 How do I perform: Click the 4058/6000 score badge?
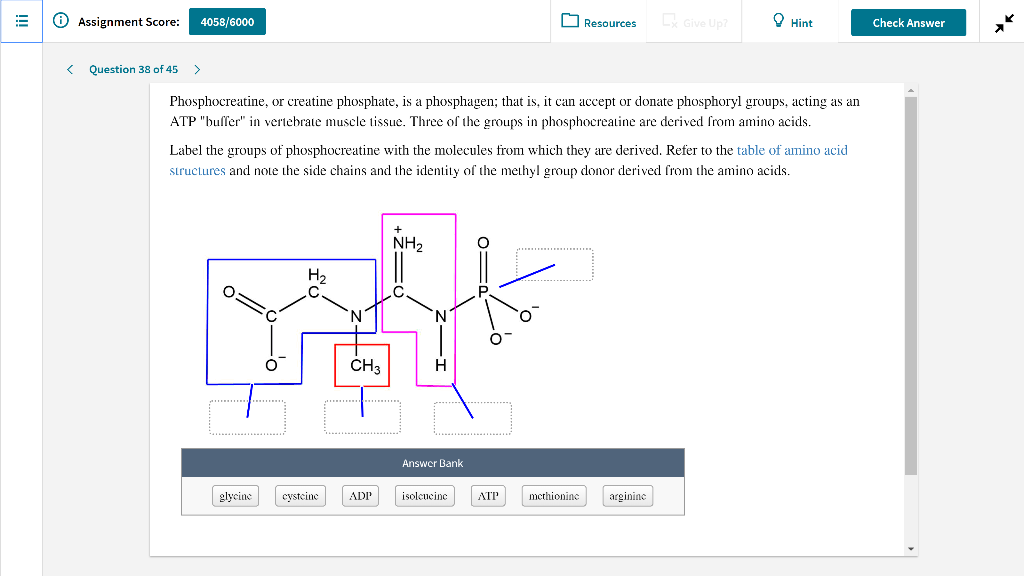point(228,20)
